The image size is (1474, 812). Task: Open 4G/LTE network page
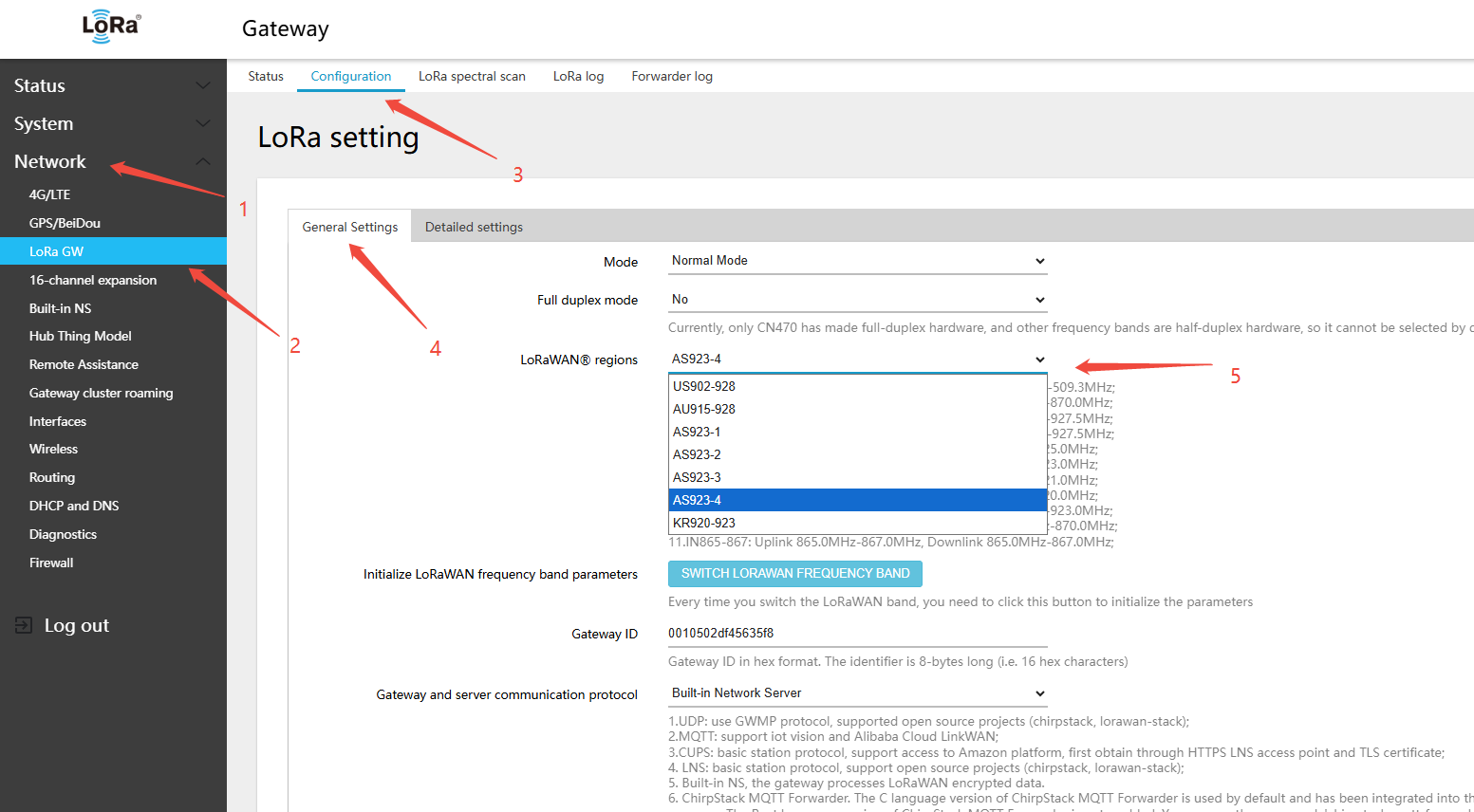[49, 194]
